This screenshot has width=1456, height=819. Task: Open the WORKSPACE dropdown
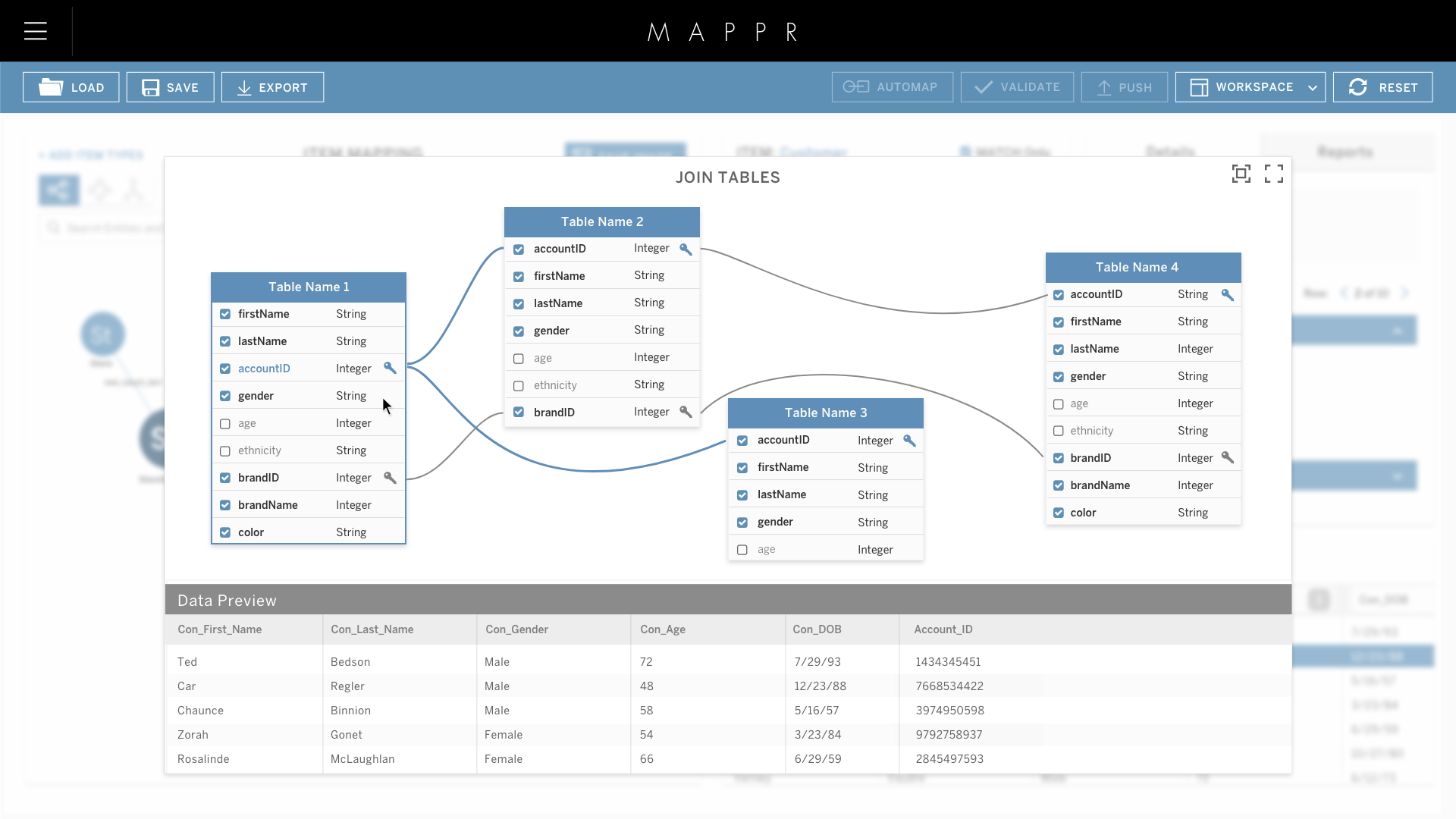1250,87
